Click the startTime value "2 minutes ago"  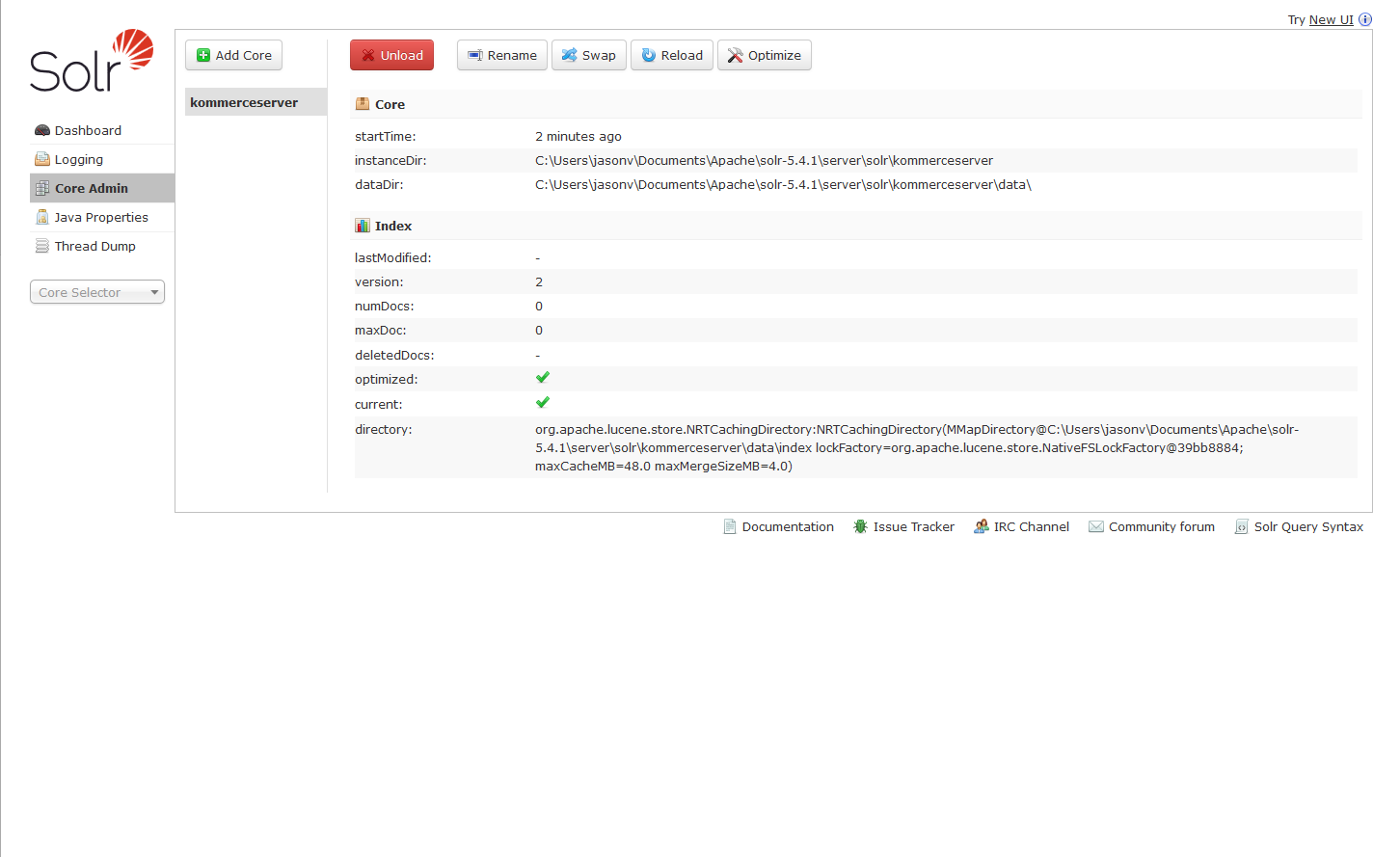[578, 136]
